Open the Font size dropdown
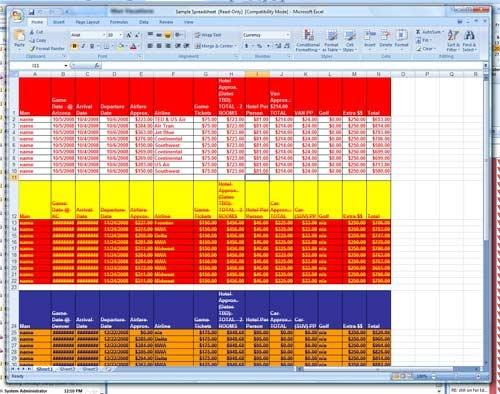 (x=121, y=35)
